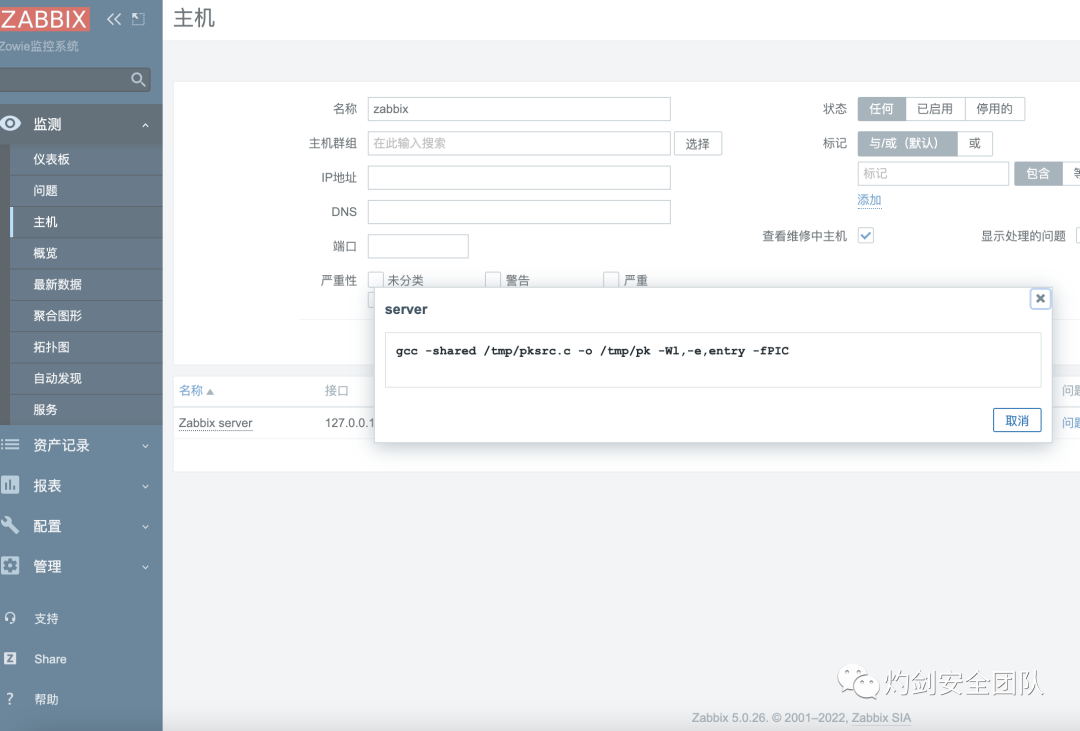Select 已启用 status option

935,109
